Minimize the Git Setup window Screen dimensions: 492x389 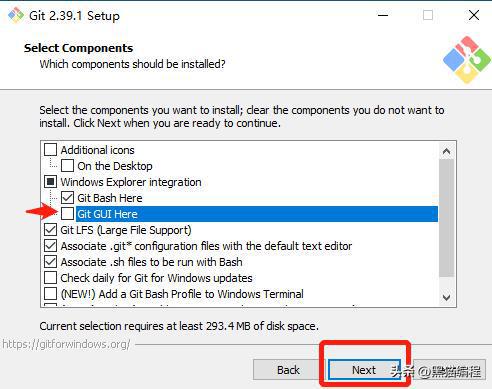tap(383, 15)
